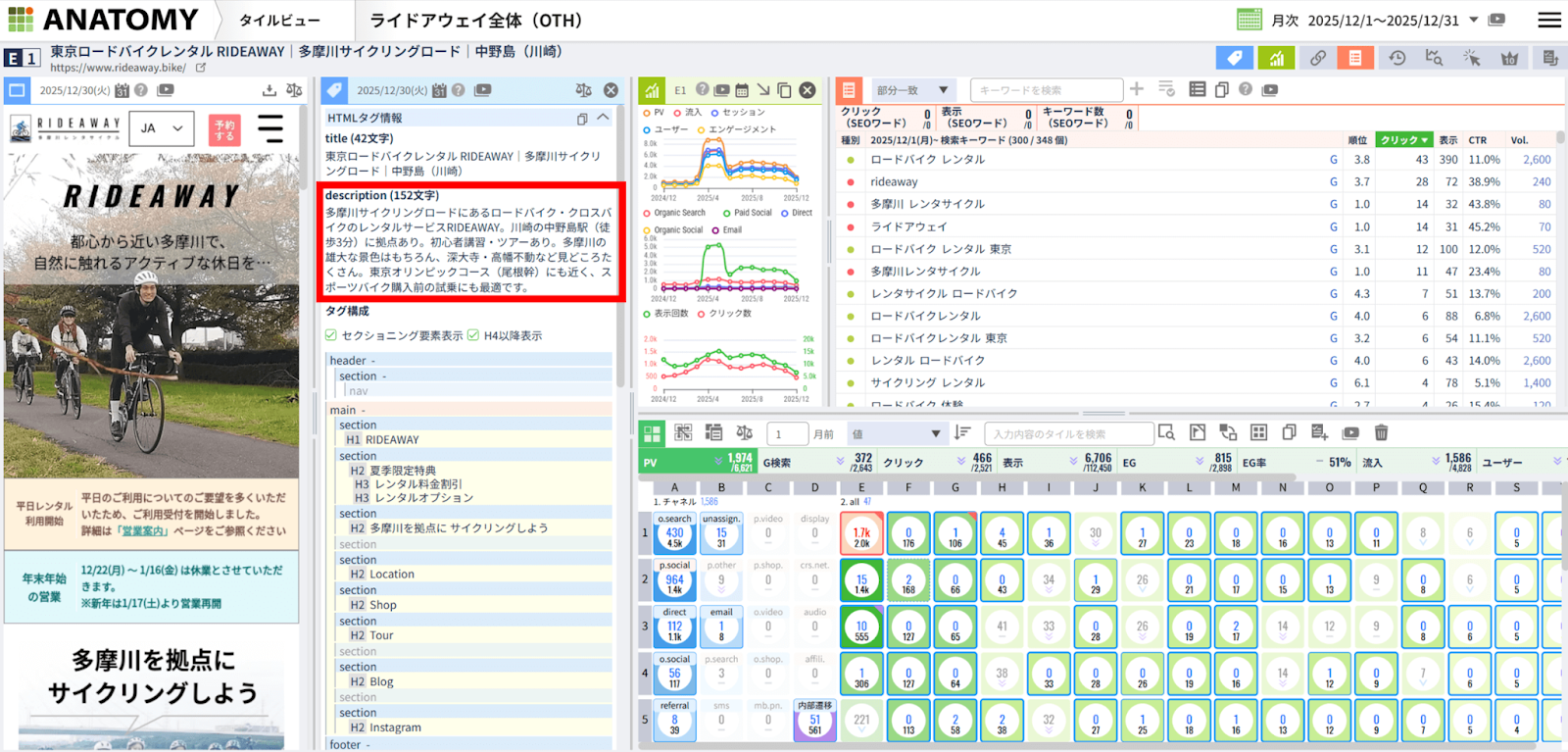Close the HTML tag info panel
Image resolution: width=1568 pixels, height=752 pixels.
click(611, 90)
